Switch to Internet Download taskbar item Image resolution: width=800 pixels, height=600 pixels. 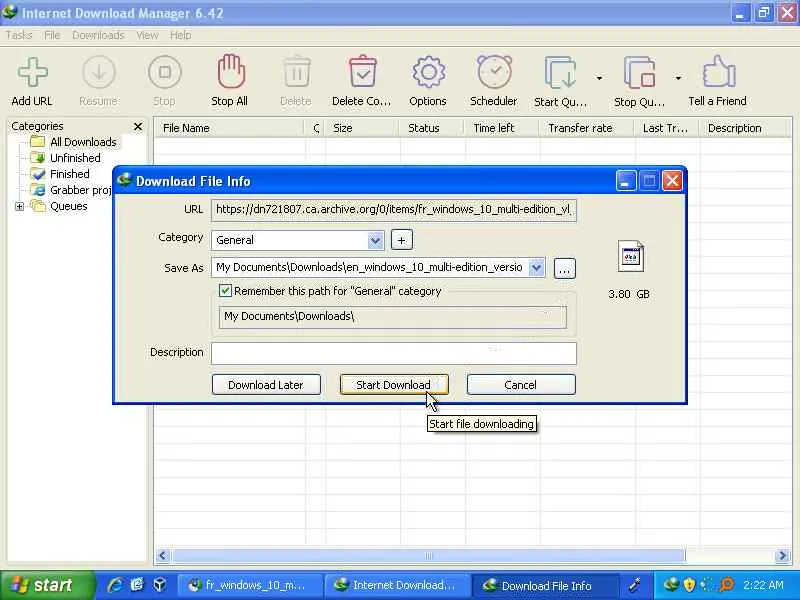tap(397, 585)
